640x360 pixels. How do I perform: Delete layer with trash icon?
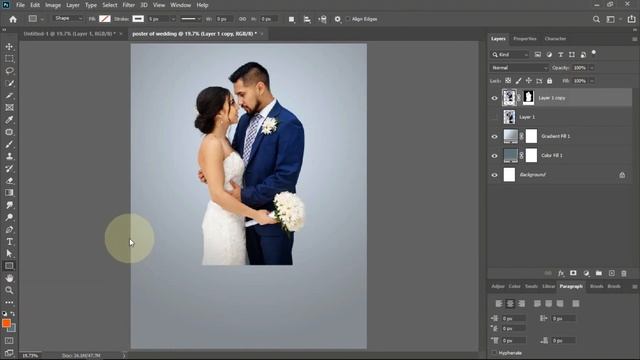[624, 273]
